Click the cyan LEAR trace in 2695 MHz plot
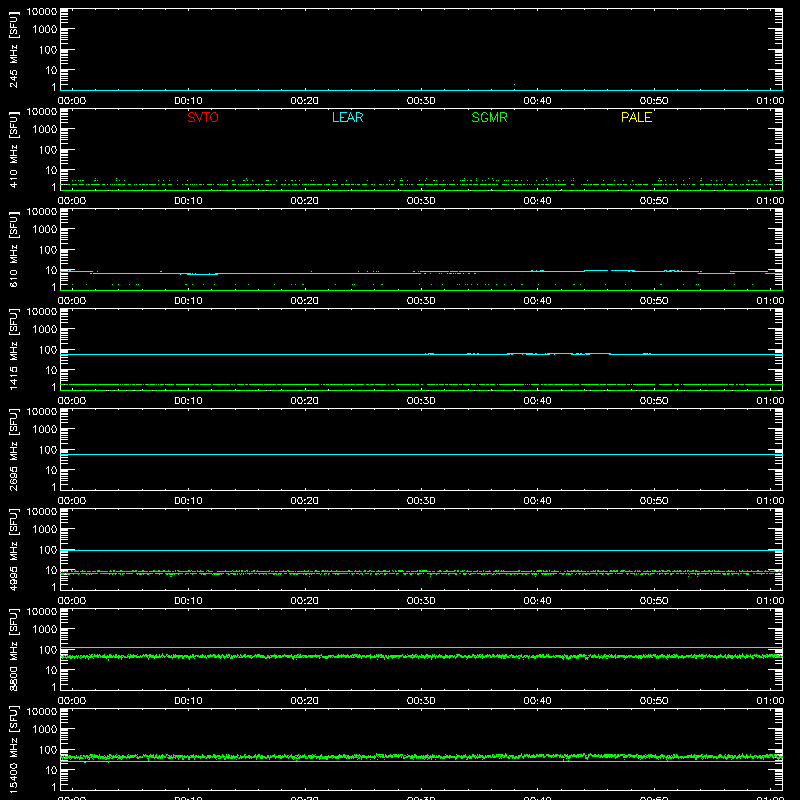 (x=421, y=454)
